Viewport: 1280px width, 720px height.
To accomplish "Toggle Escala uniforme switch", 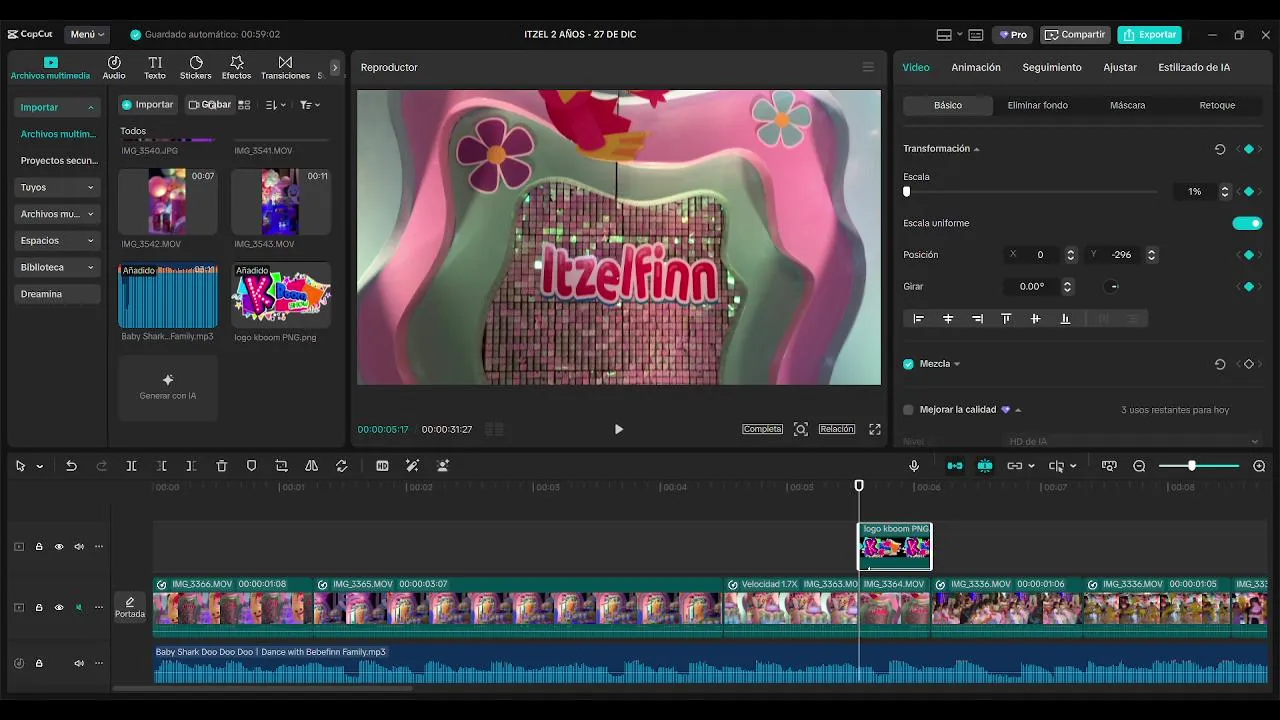I will click(x=1247, y=223).
